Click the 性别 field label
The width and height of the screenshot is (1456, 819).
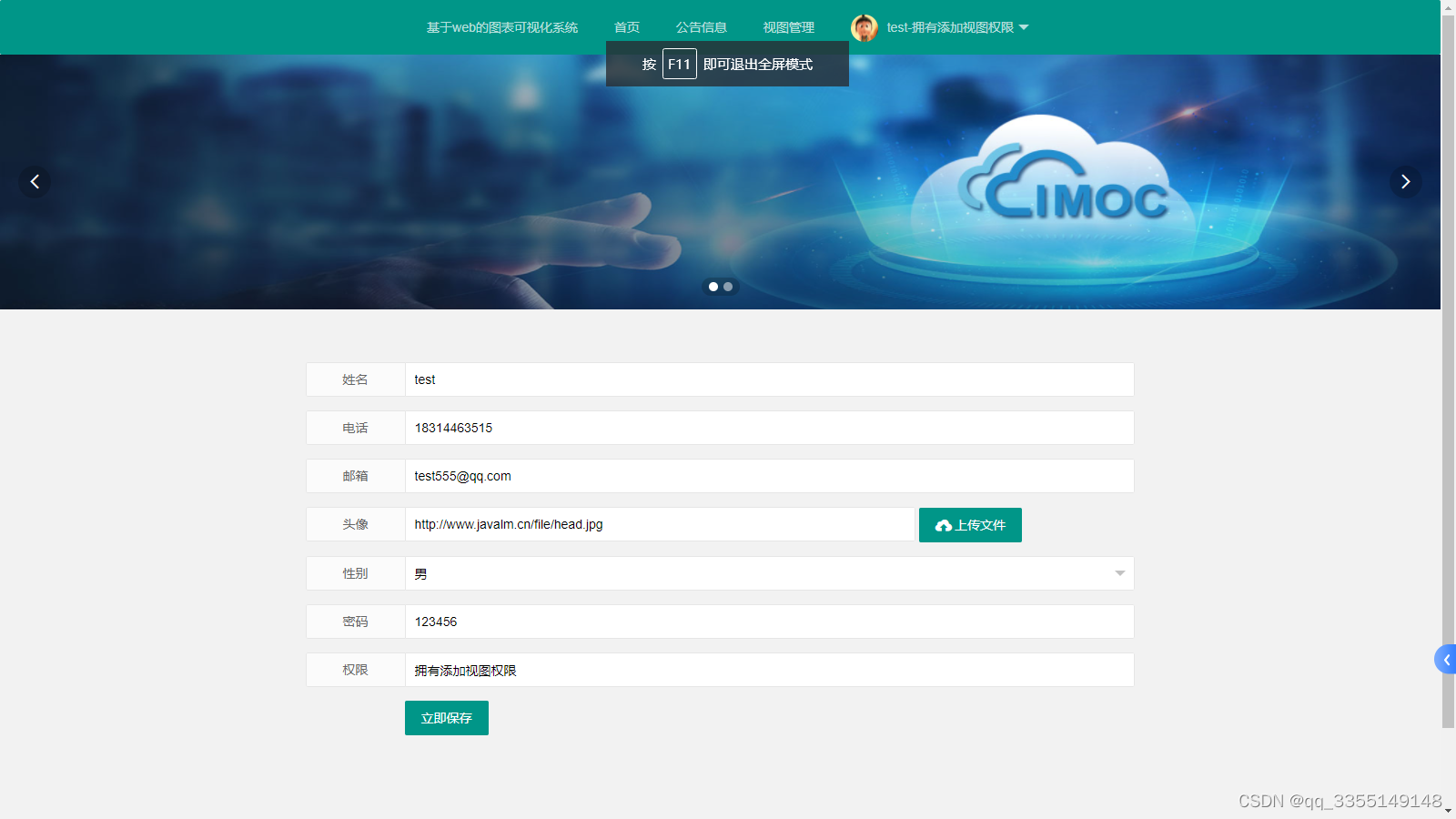coord(355,573)
